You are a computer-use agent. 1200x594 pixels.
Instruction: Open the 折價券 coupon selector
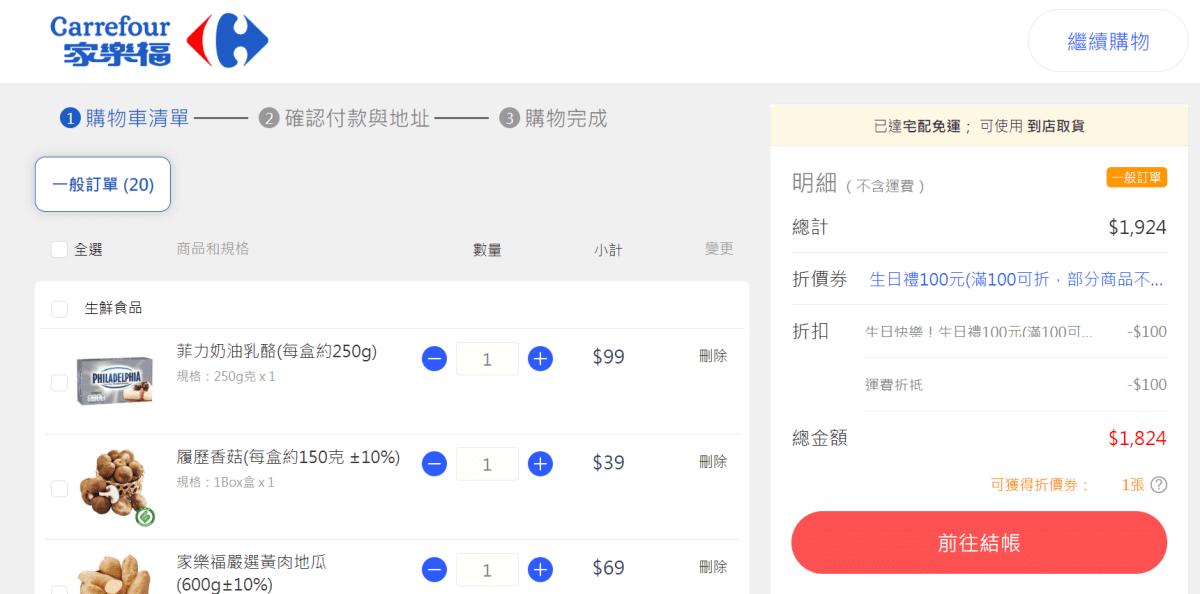click(1015, 280)
